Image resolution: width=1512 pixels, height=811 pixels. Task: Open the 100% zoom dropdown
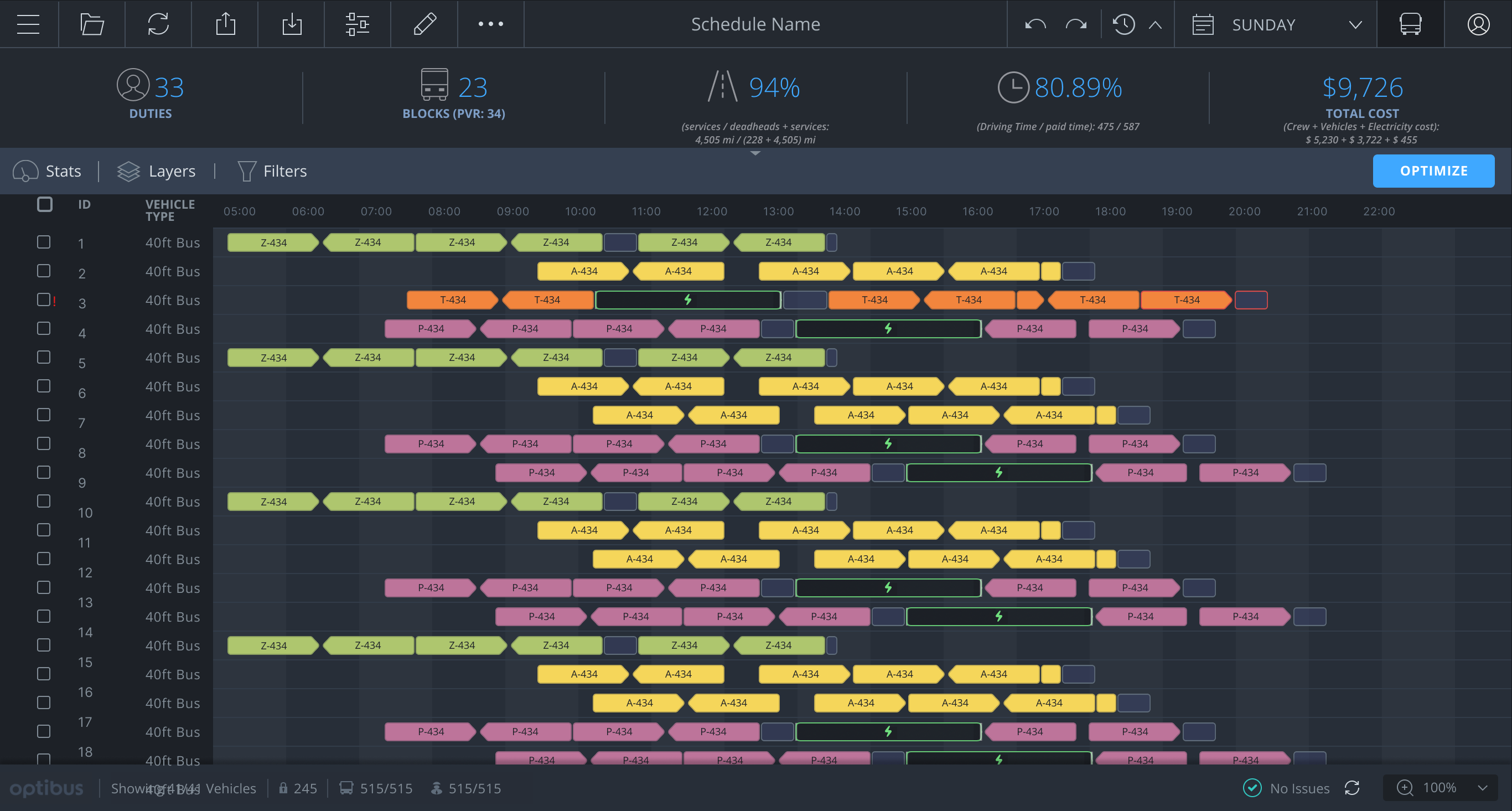(1482, 788)
